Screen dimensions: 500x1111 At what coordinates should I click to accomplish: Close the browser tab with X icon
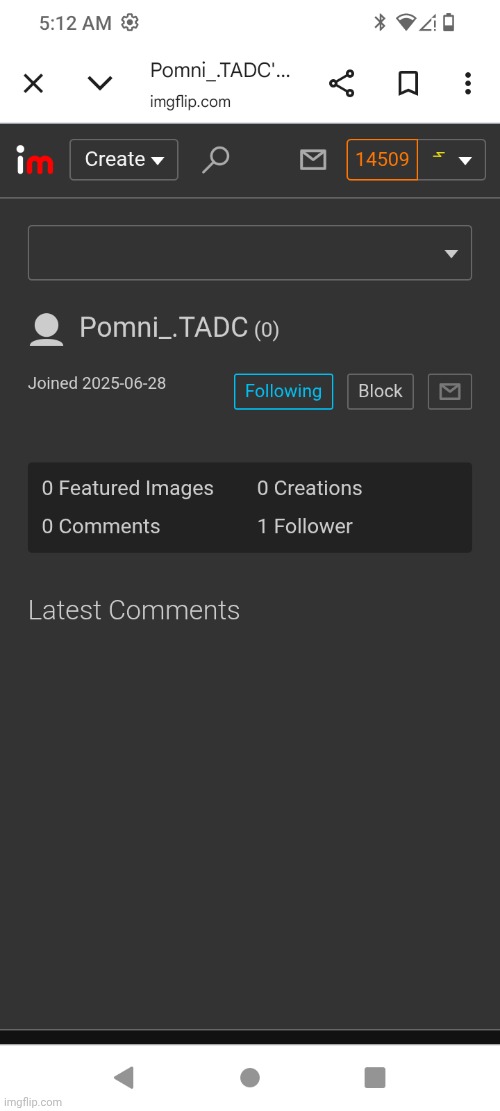pyautogui.click(x=33, y=84)
